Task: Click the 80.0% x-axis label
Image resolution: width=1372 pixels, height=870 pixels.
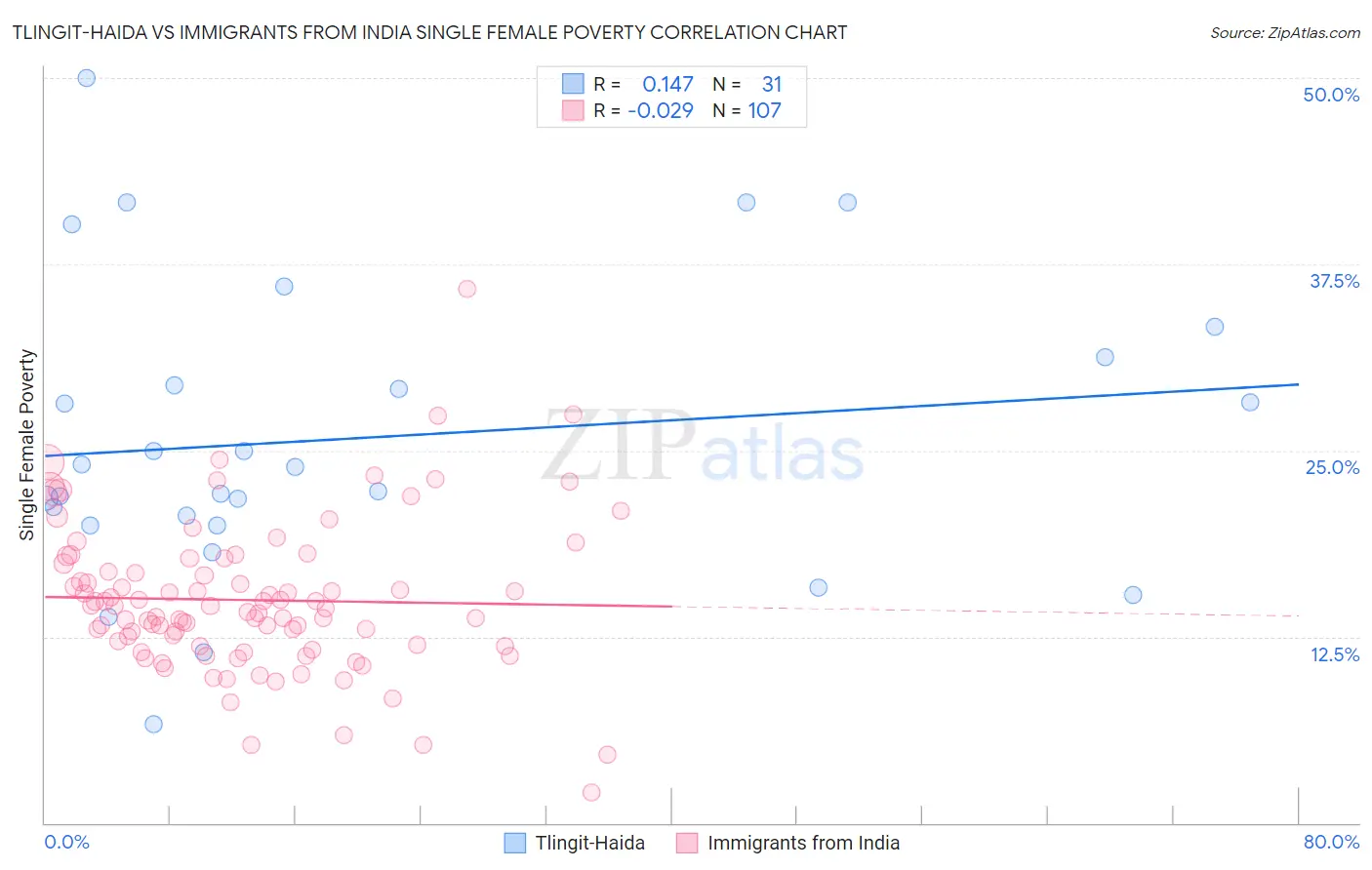Action: pos(1331,842)
